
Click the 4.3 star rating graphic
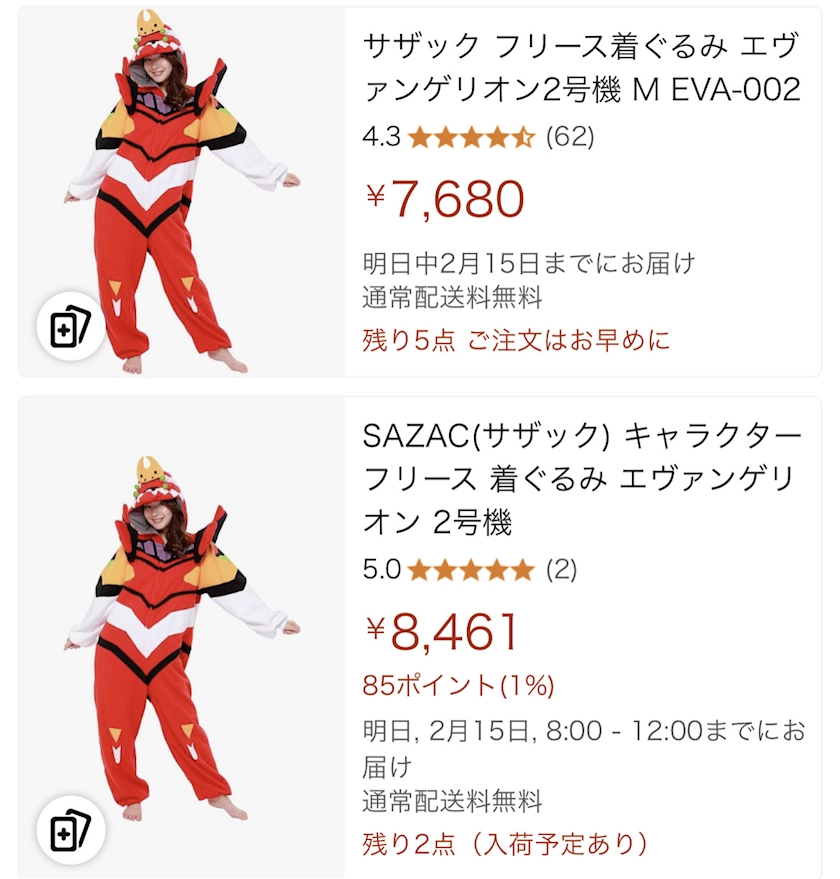[472, 137]
